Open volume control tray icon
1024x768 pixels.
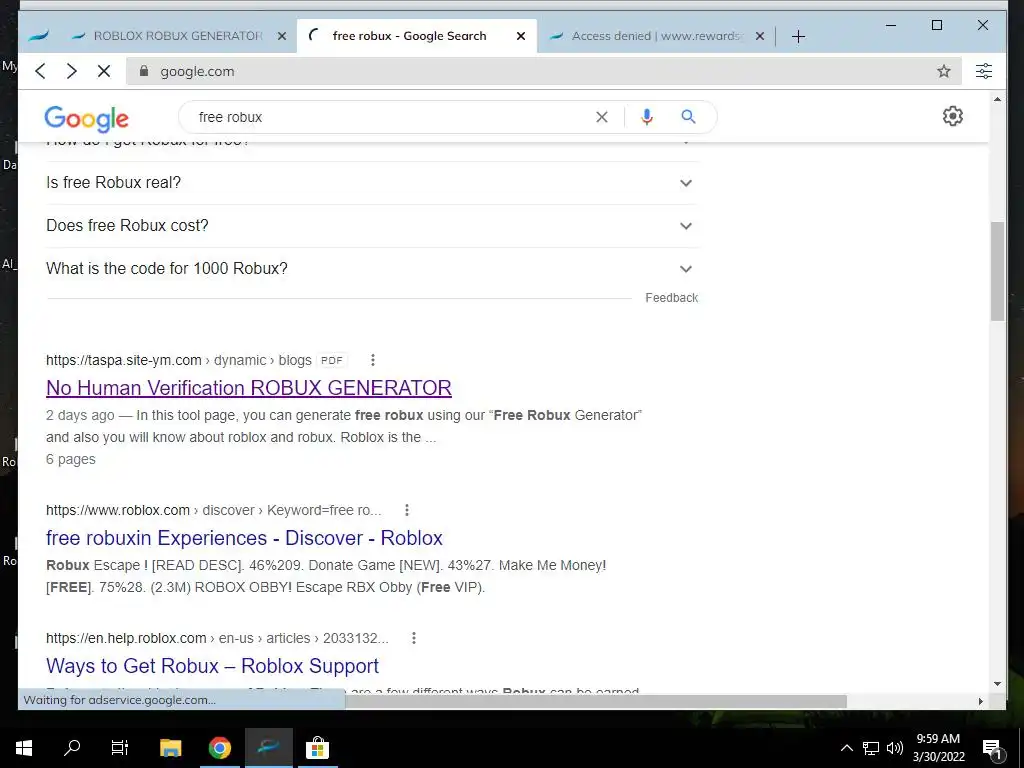pos(895,748)
